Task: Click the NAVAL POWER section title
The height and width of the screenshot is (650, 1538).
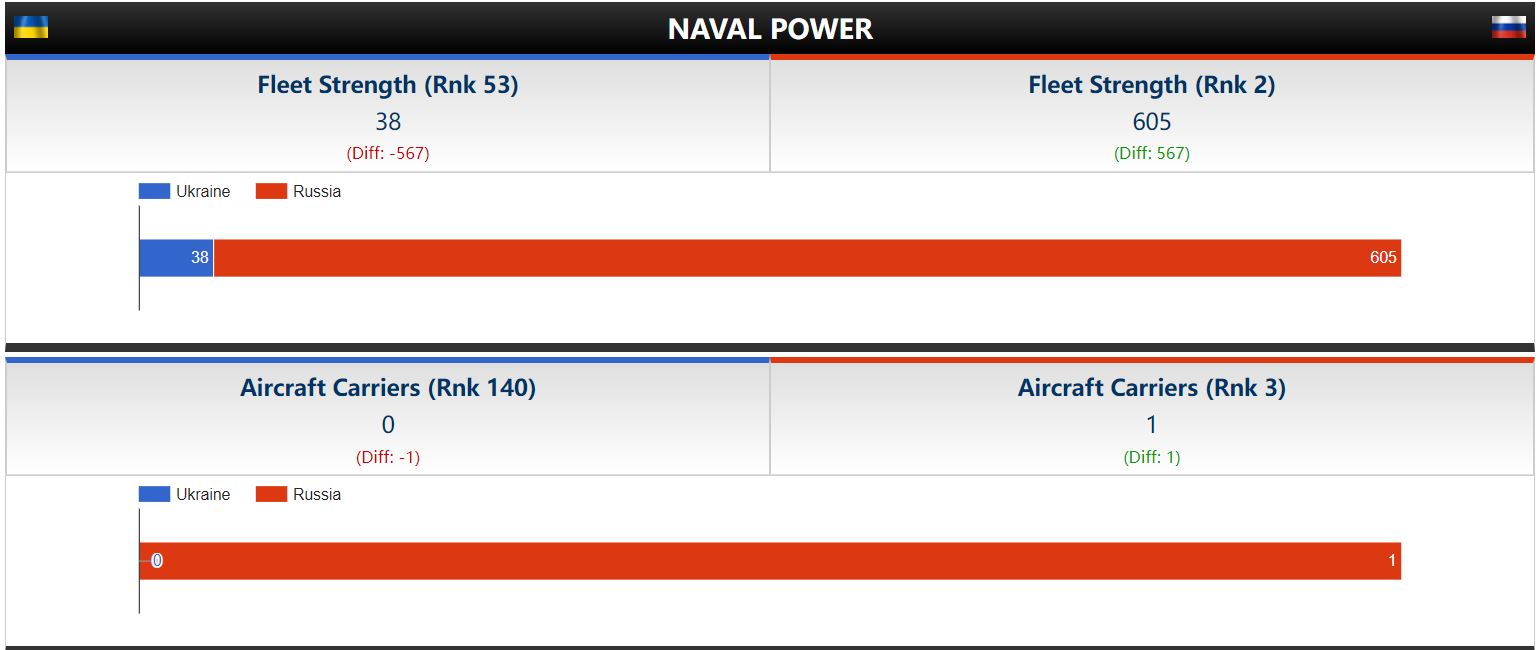Action: coord(770,29)
